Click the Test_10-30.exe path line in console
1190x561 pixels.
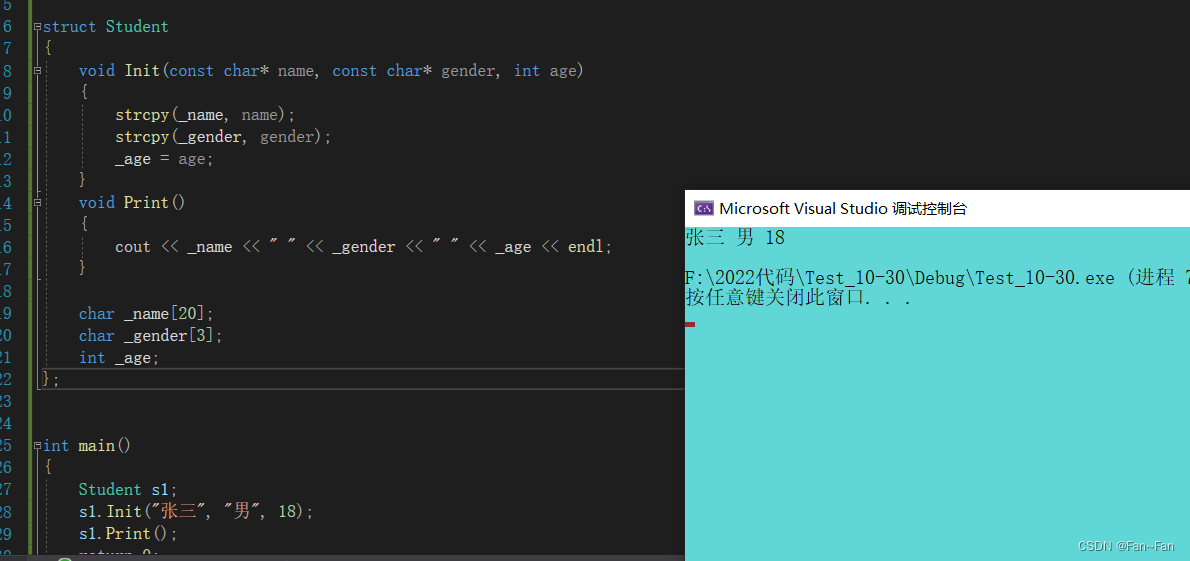(937, 279)
